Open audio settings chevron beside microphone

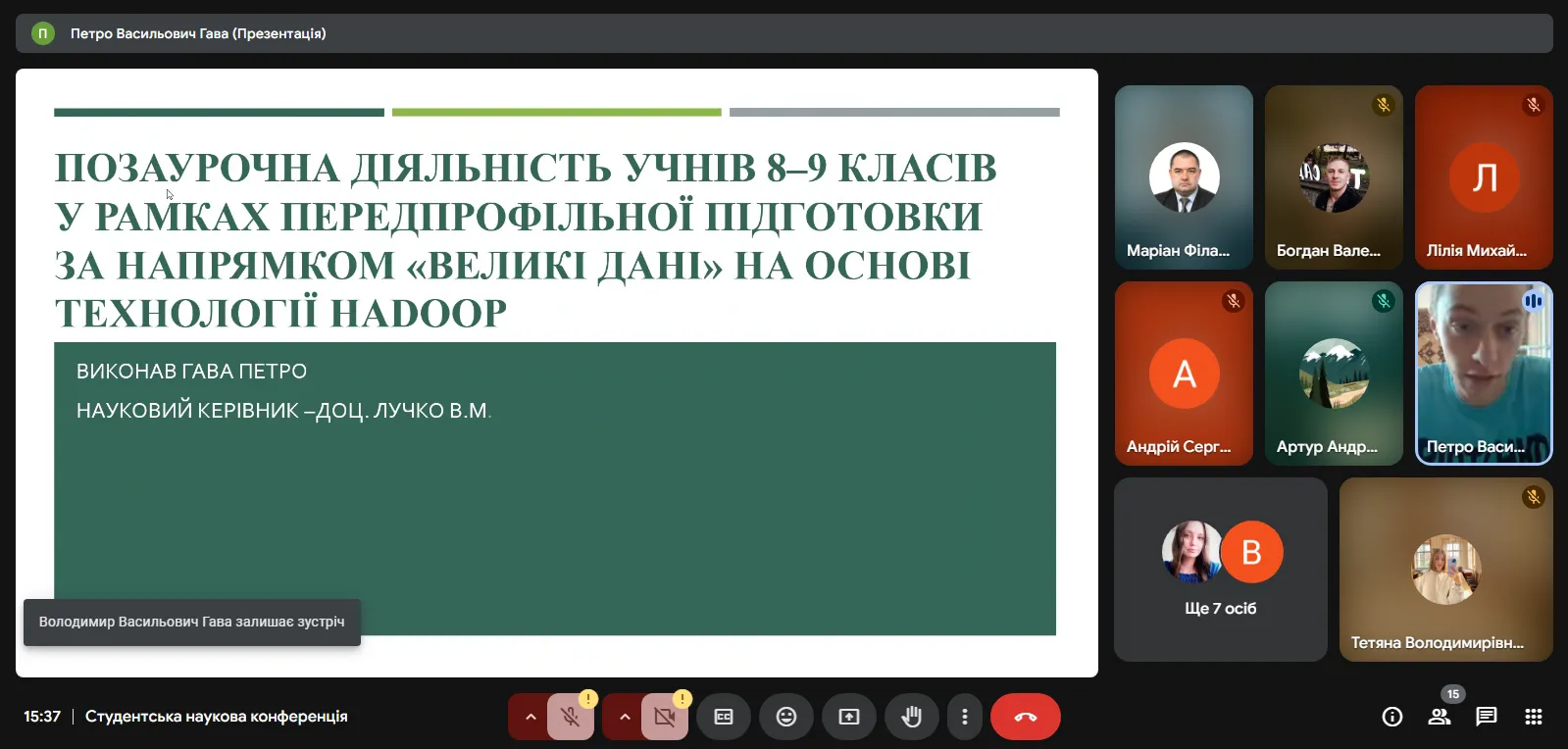[530, 717]
